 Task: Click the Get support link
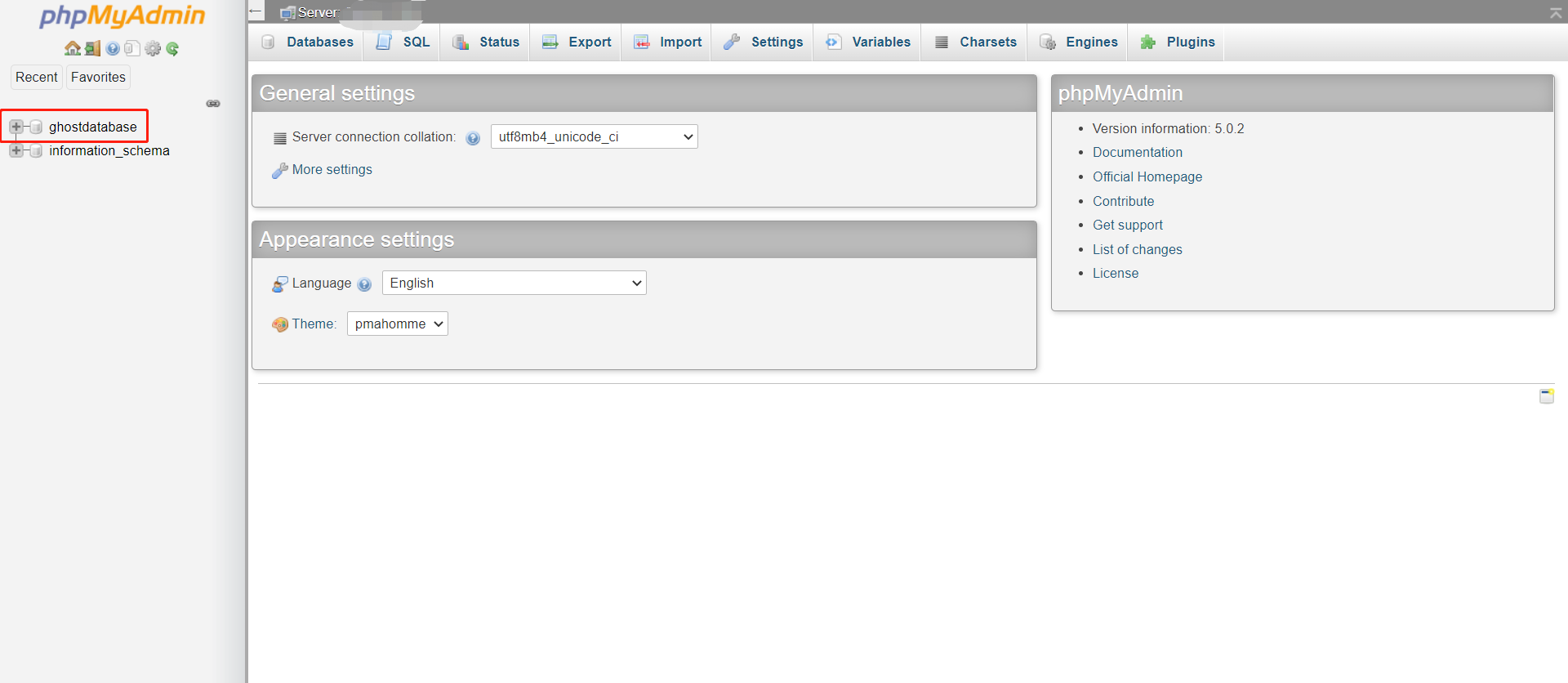click(x=1127, y=225)
